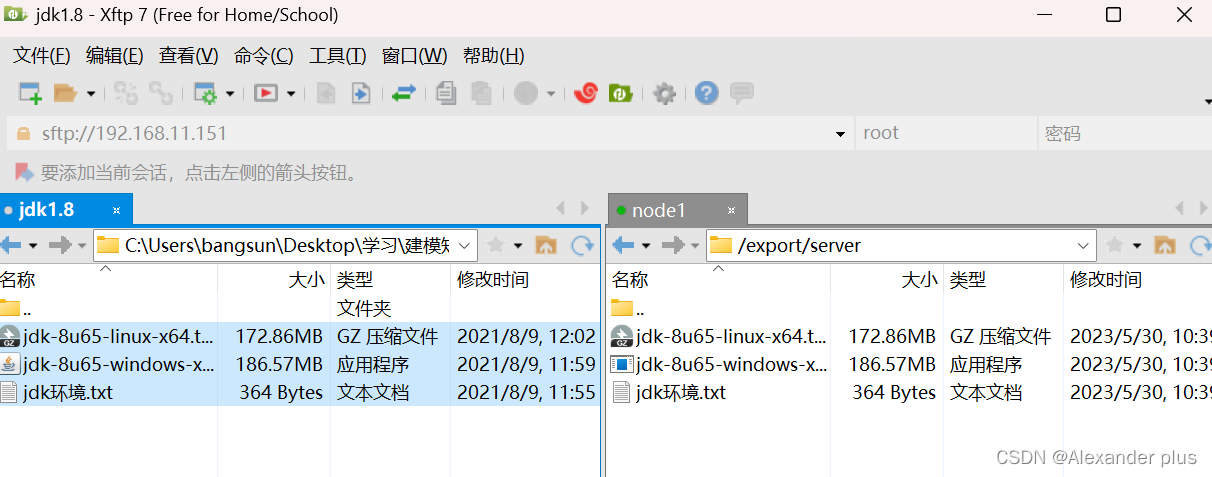Open parent folder .. in remote pane
The image size is (1212, 477).
[910, 308]
